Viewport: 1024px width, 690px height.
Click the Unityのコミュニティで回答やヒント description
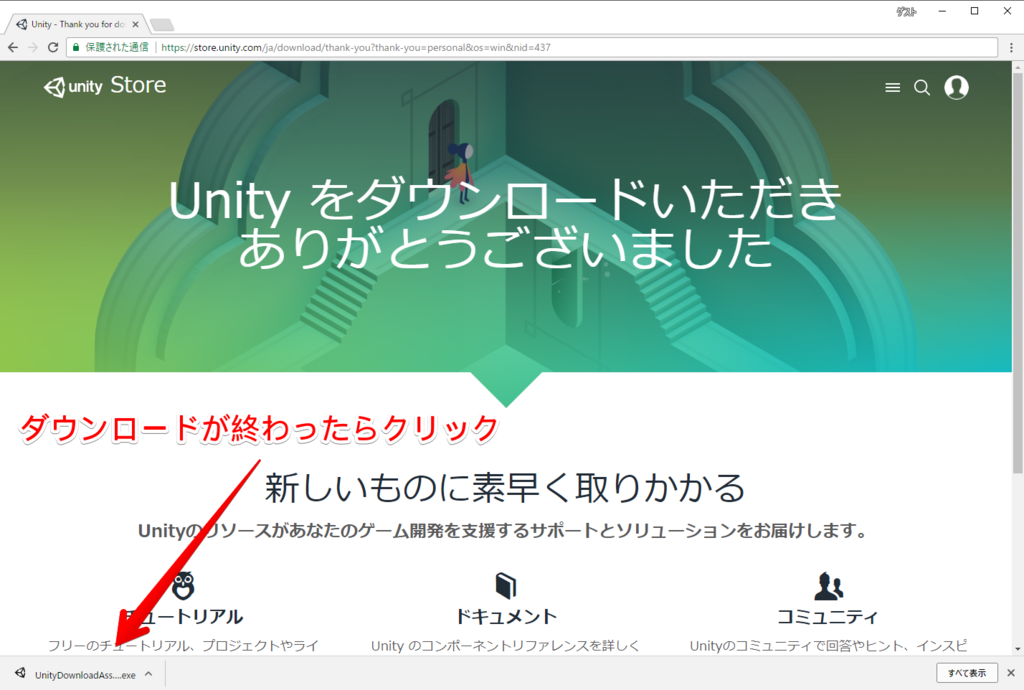point(828,646)
